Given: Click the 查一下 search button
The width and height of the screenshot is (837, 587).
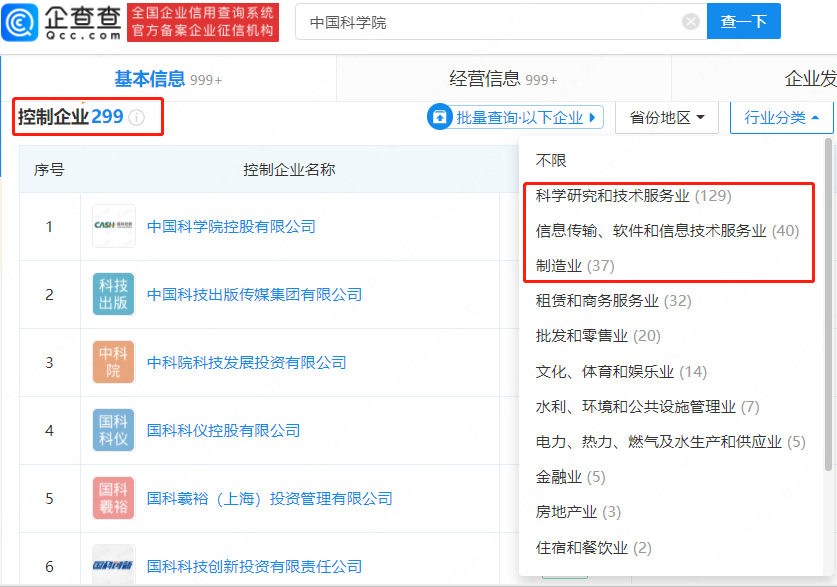Looking at the screenshot, I should pos(744,21).
